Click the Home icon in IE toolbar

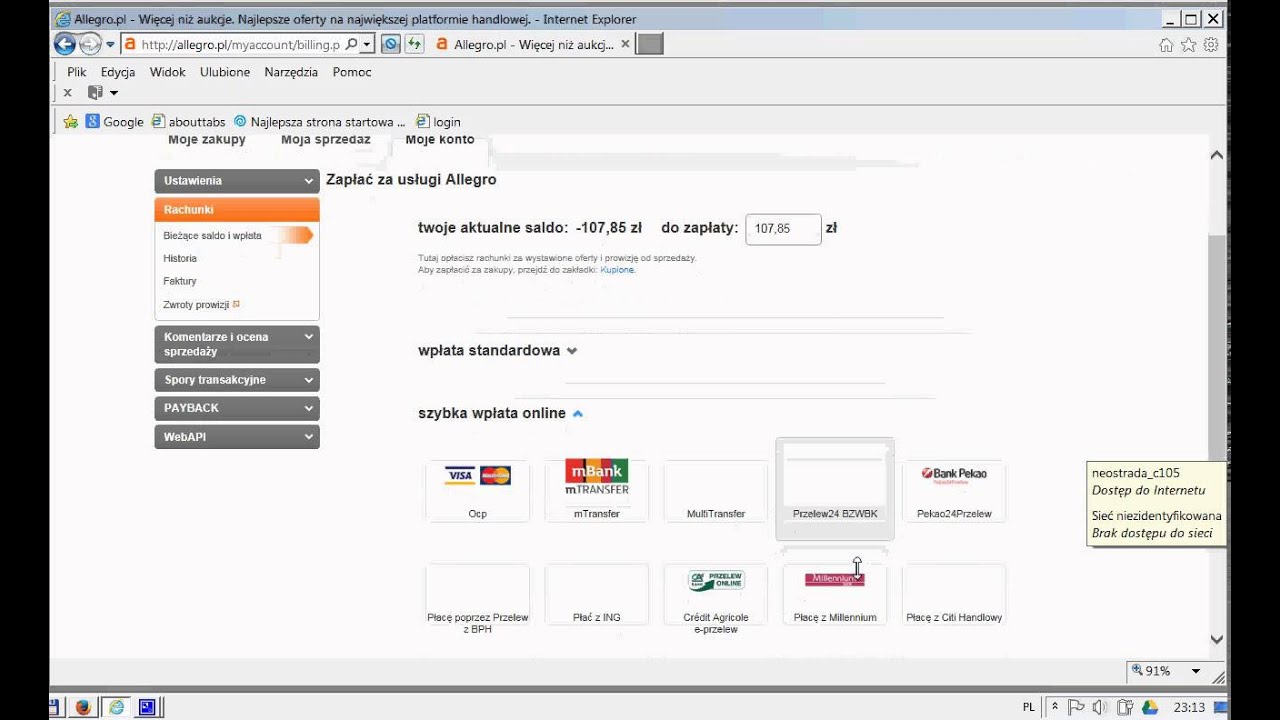tap(1166, 45)
